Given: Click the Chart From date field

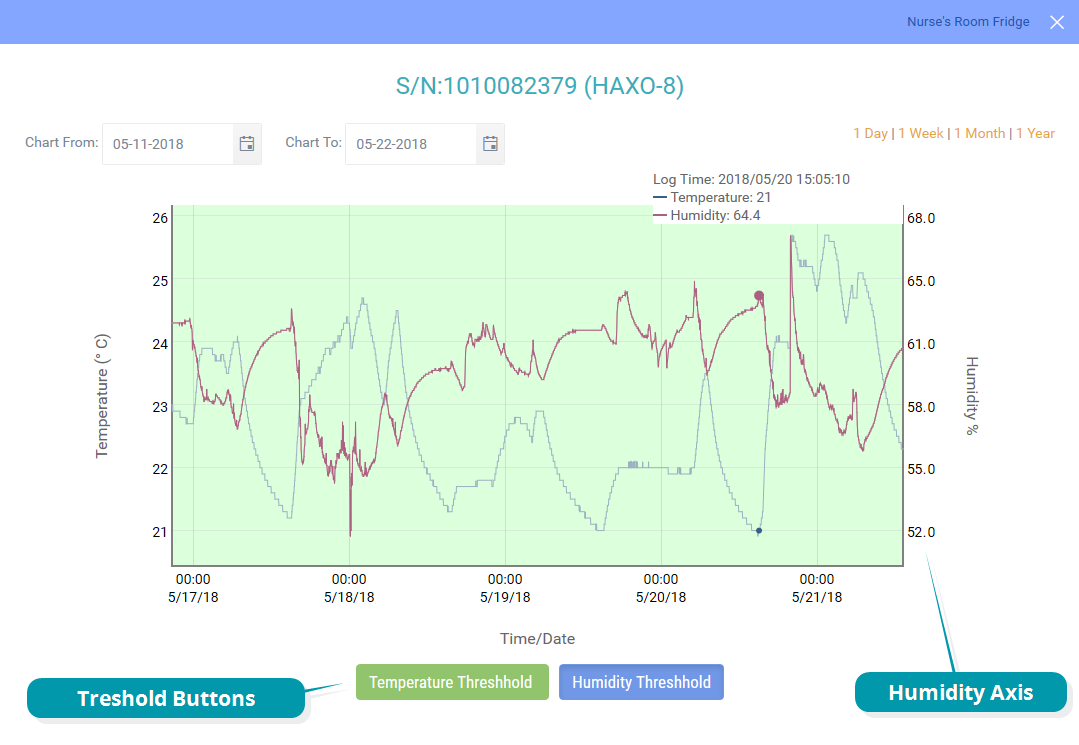Looking at the screenshot, I should 168,144.
